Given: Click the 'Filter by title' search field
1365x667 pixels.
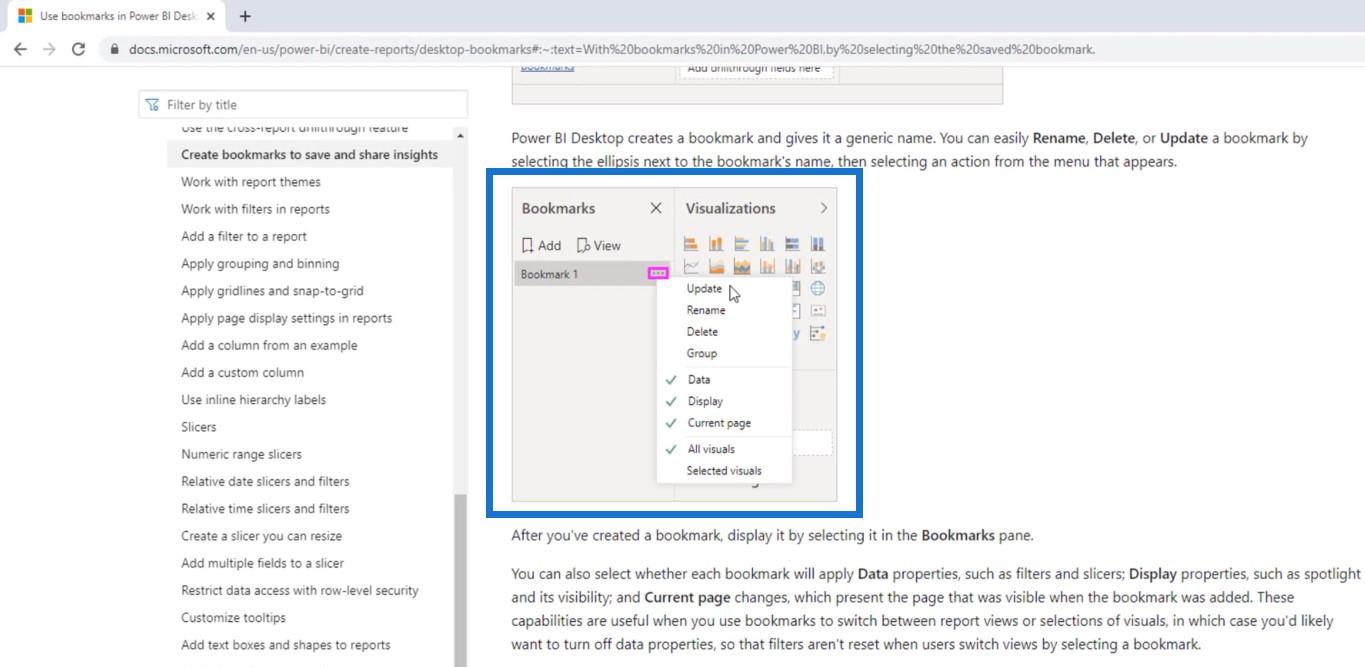Looking at the screenshot, I should (310, 105).
